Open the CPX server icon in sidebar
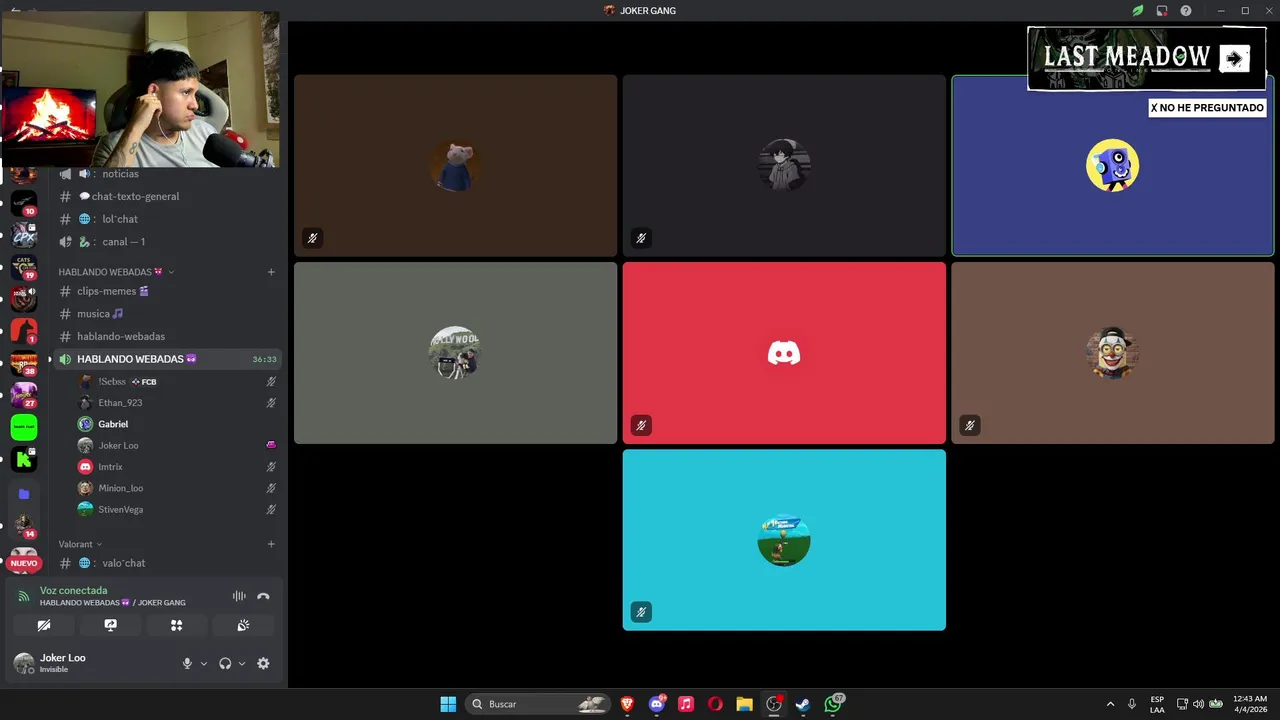 point(24,235)
